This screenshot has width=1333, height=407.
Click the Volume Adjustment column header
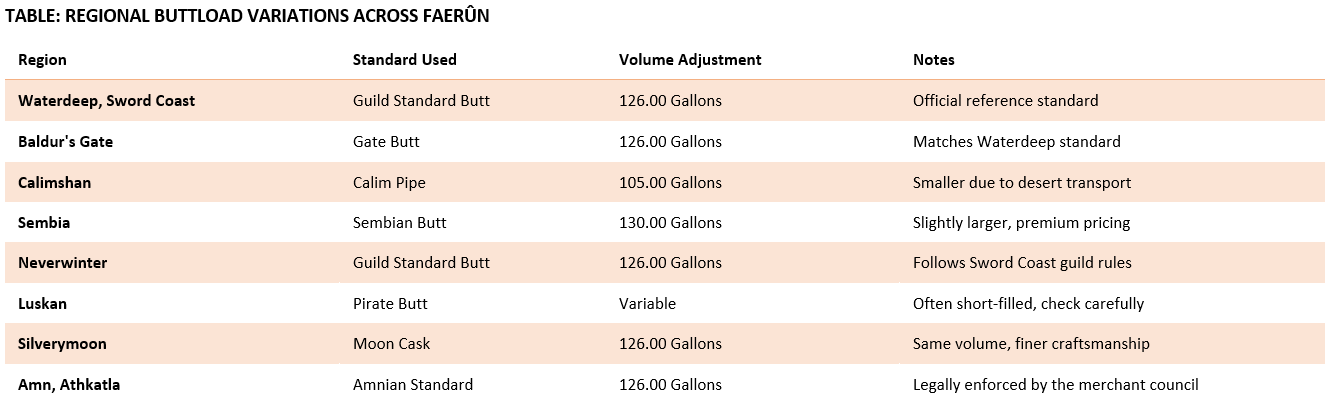click(690, 60)
